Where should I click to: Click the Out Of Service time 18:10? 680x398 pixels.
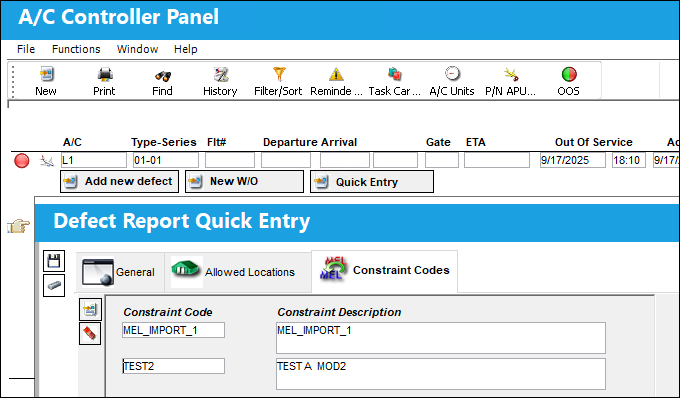[629, 160]
